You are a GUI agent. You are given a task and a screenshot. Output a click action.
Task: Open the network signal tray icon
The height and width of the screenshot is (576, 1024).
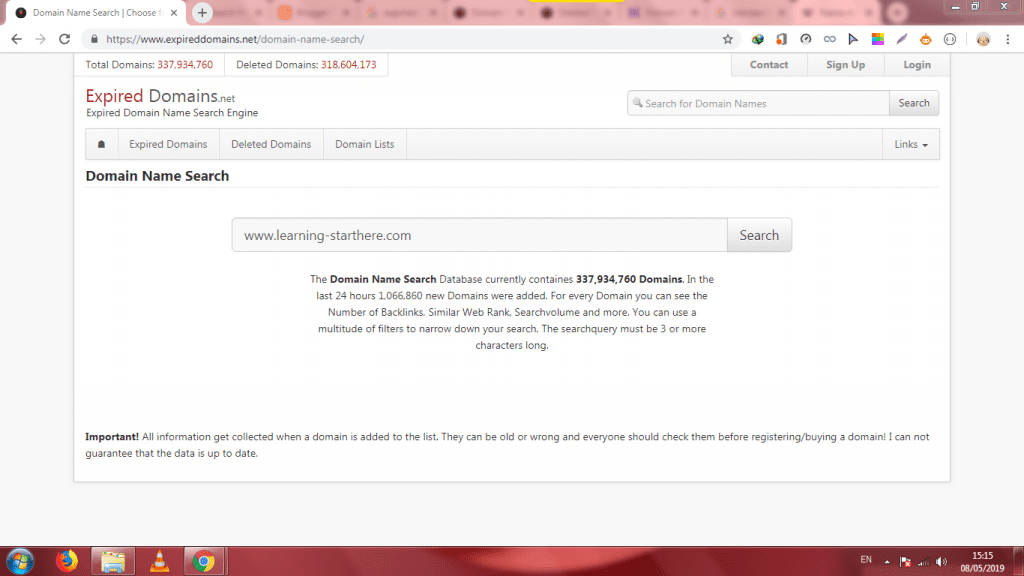(x=923, y=562)
